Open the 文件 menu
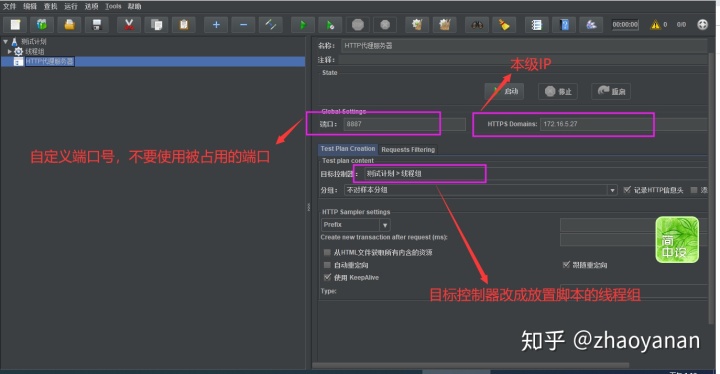The width and height of the screenshot is (720, 374). point(9,6)
